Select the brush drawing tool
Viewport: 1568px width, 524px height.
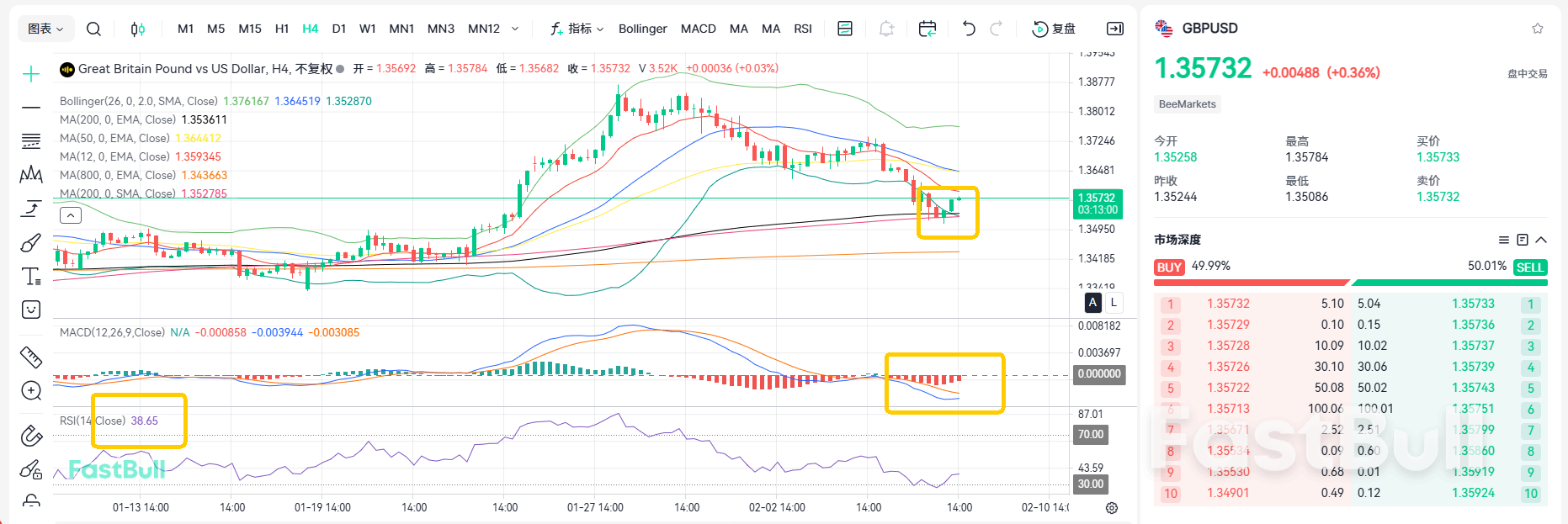coord(31,243)
